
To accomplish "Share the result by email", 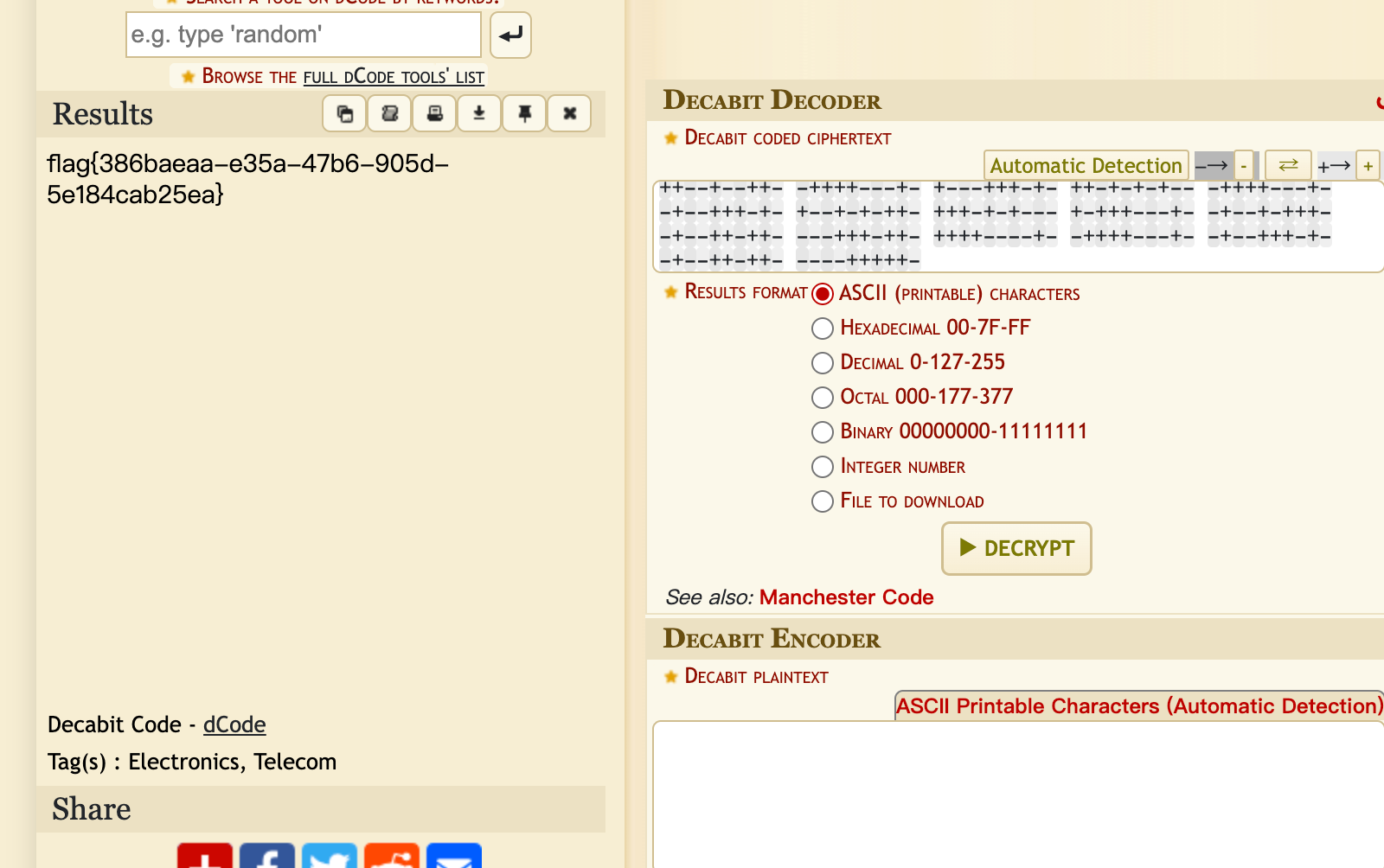I will (454, 856).
